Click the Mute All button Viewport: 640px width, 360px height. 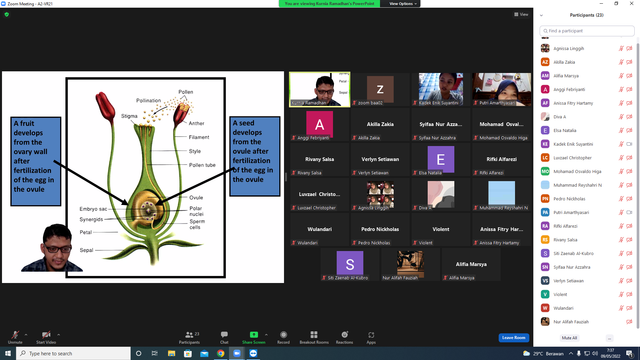569,338
